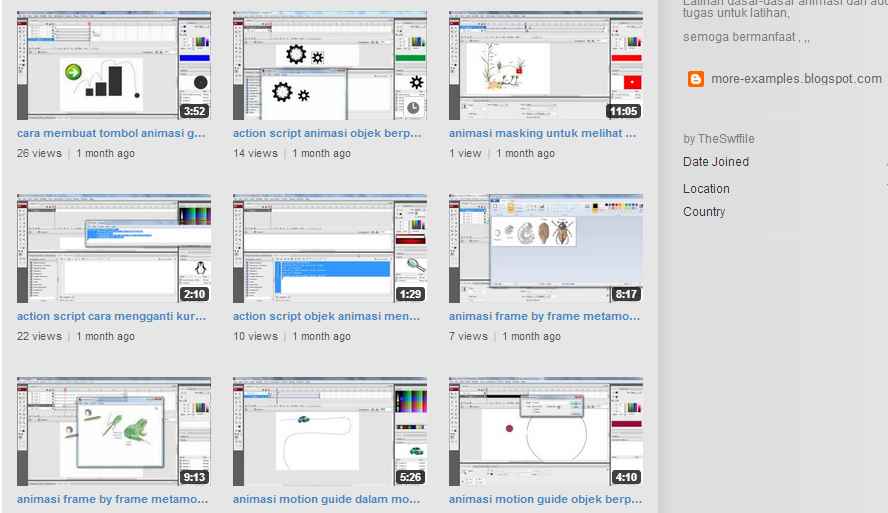The height and width of the screenshot is (513, 888).
Task: Open the 'animasi motion guide objek berp...' video link
Action: 545,499
